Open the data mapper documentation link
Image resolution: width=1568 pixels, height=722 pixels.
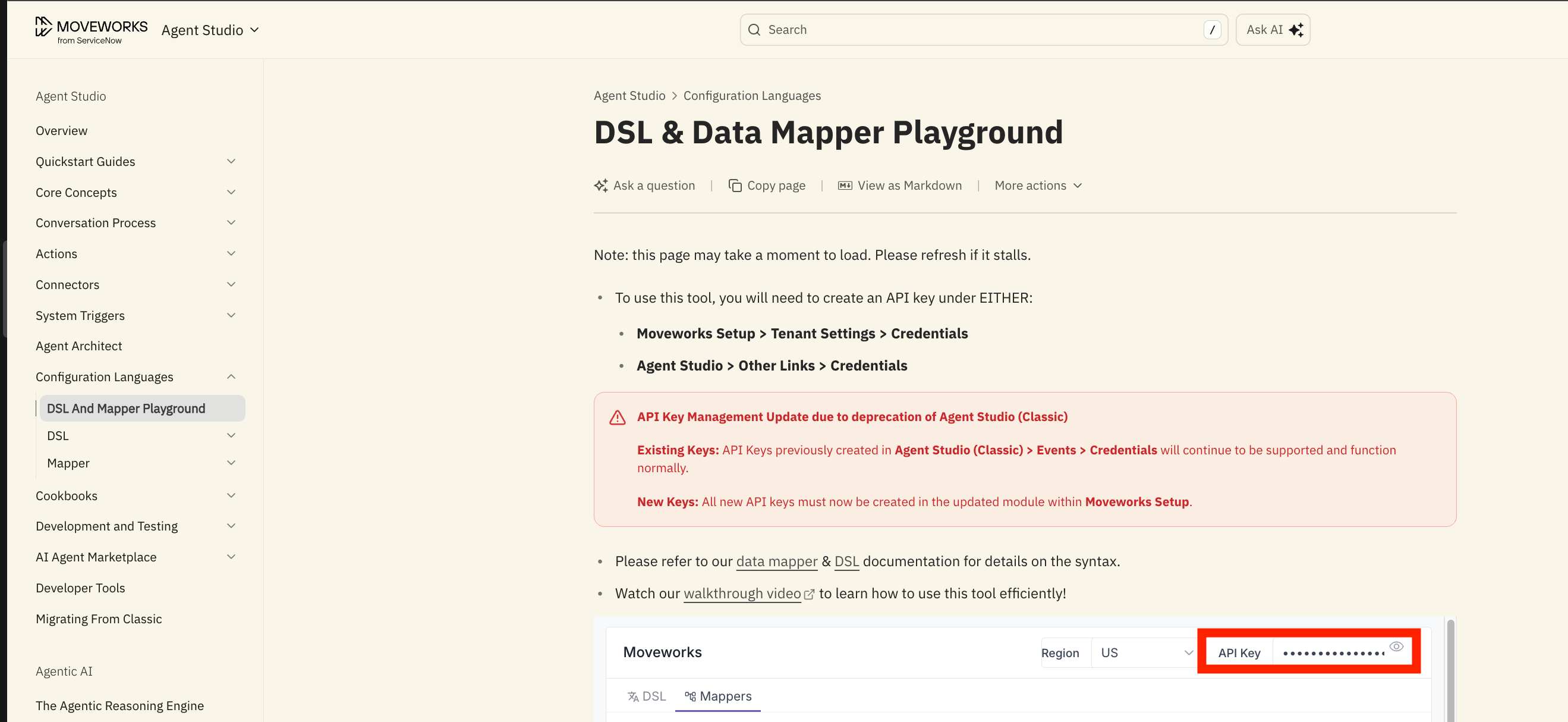(x=776, y=562)
